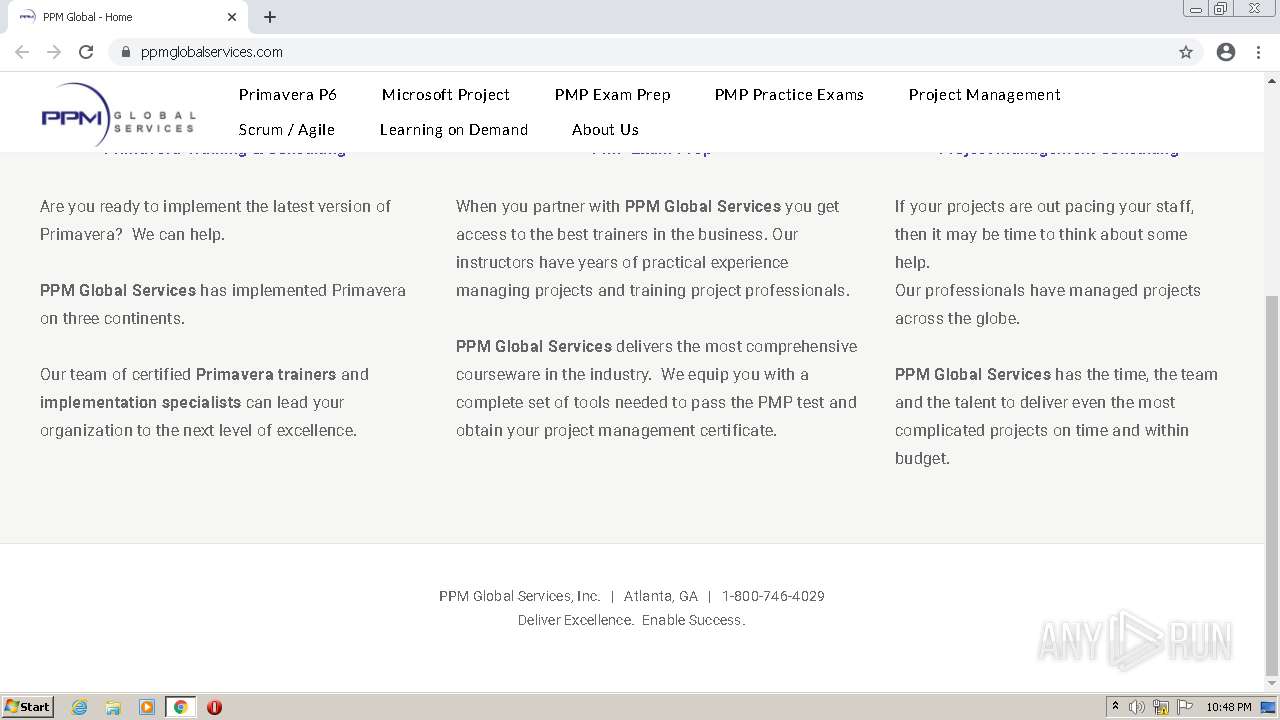This screenshot has height=720, width=1280.
Task: Launch Internet Explorer from the taskbar
Action: (x=79, y=707)
